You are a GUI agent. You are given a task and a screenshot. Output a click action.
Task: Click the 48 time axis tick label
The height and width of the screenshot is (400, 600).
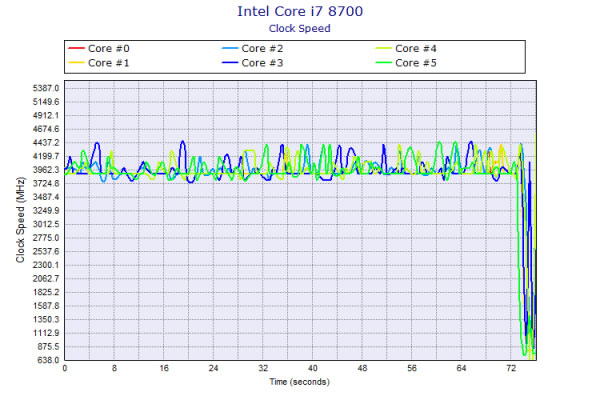[362, 368]
